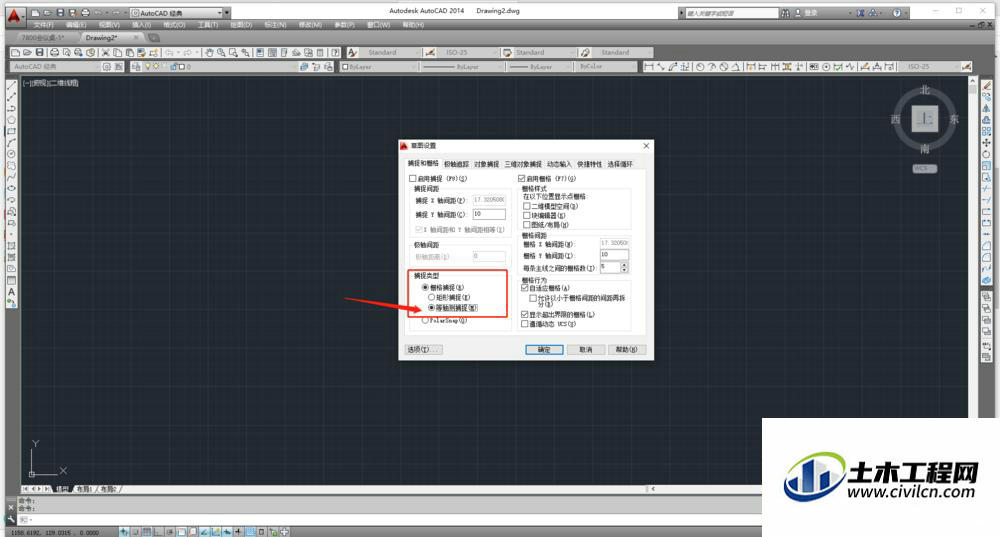The height and width of the screenshot is (537, 1000).
Task: Enable the 启用捕捉 (F9) checkbox
Action: (413, 179)
